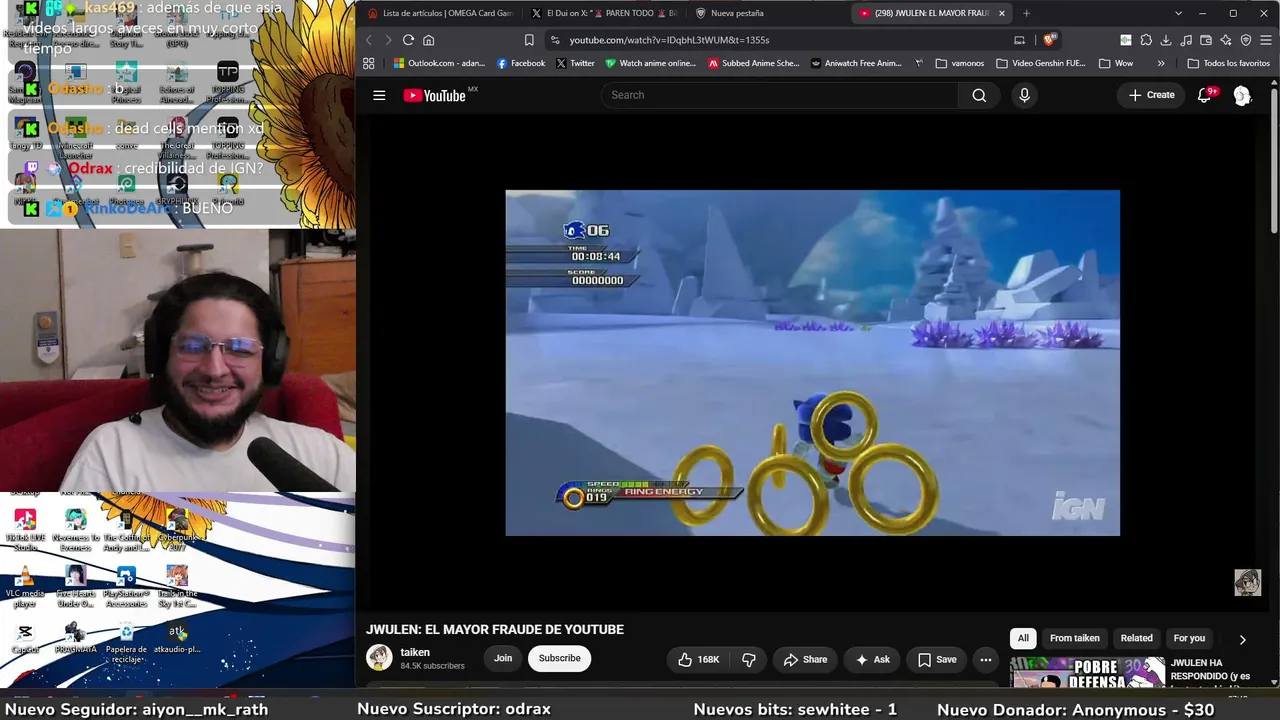Image resolution: width=1280 pixels, height=720 pixels.
Task: Open the YouTube guide hamburger menu
Action: point(379,95)
